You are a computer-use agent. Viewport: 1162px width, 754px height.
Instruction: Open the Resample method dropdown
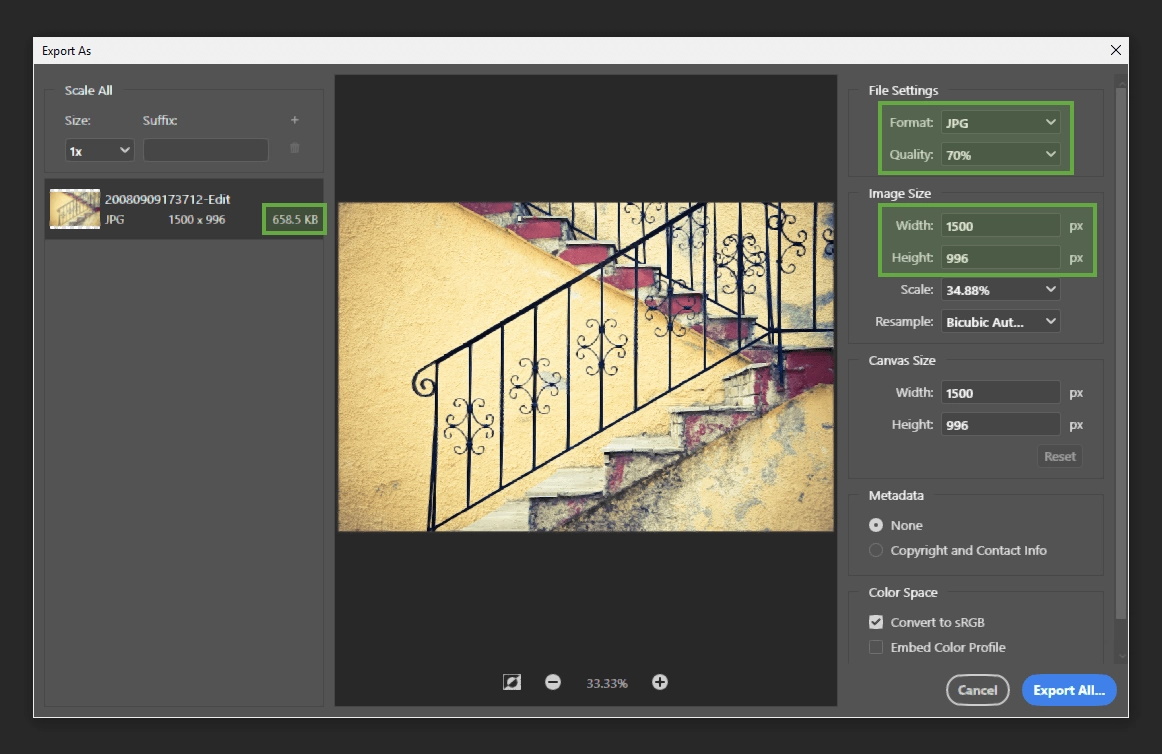pyautogui.click(x=1000, y=322)
